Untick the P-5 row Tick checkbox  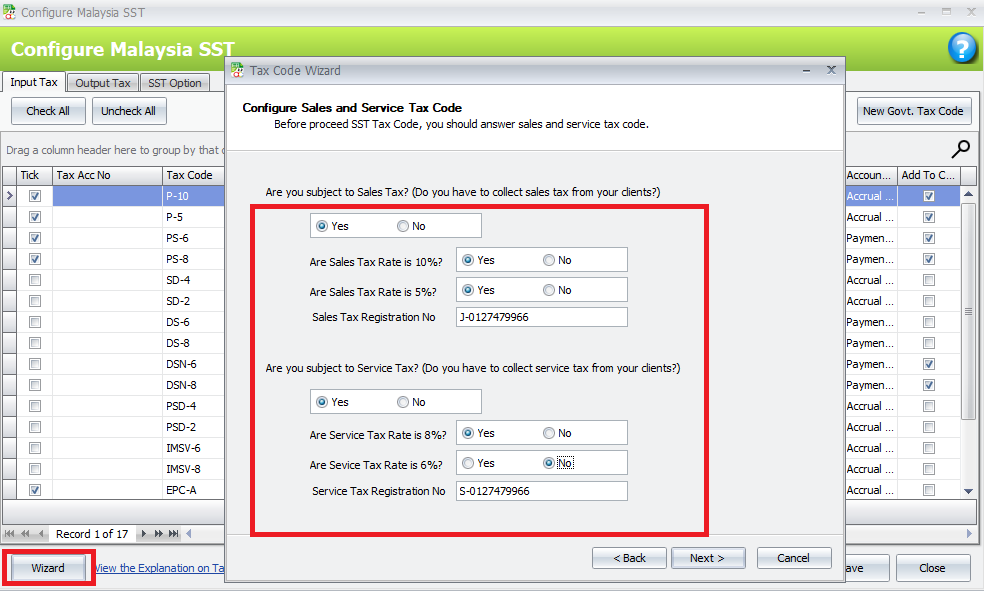35,217
